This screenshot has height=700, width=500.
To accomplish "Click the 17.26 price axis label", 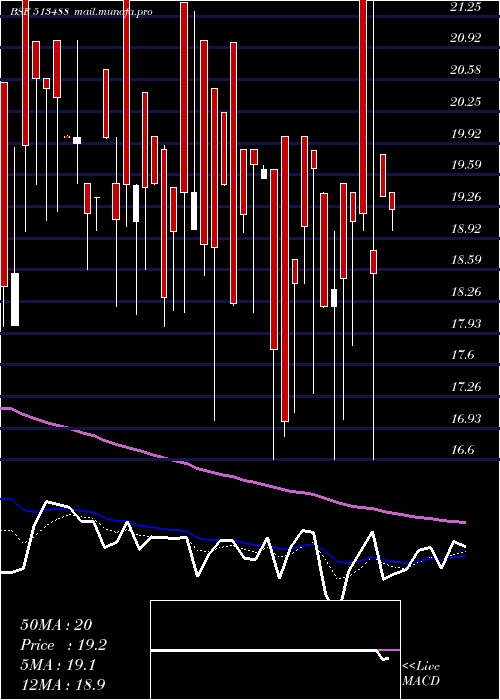I will (466, 387).
